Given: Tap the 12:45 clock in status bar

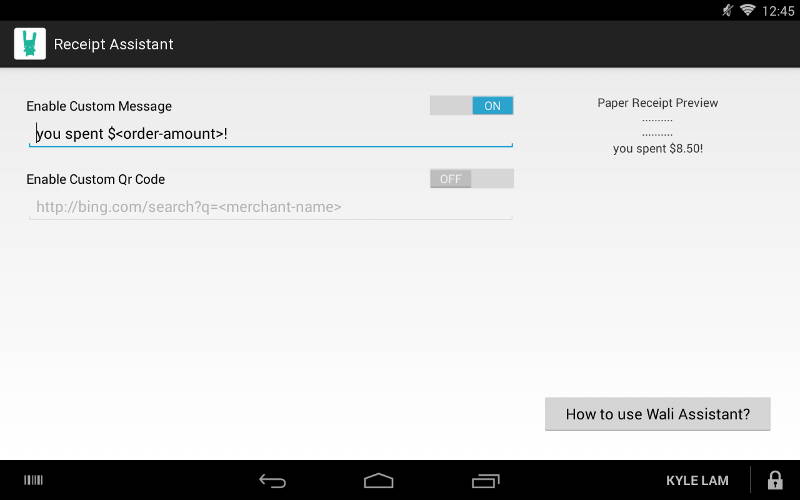Looking at the screenshot, I should (x=778, y=11).
